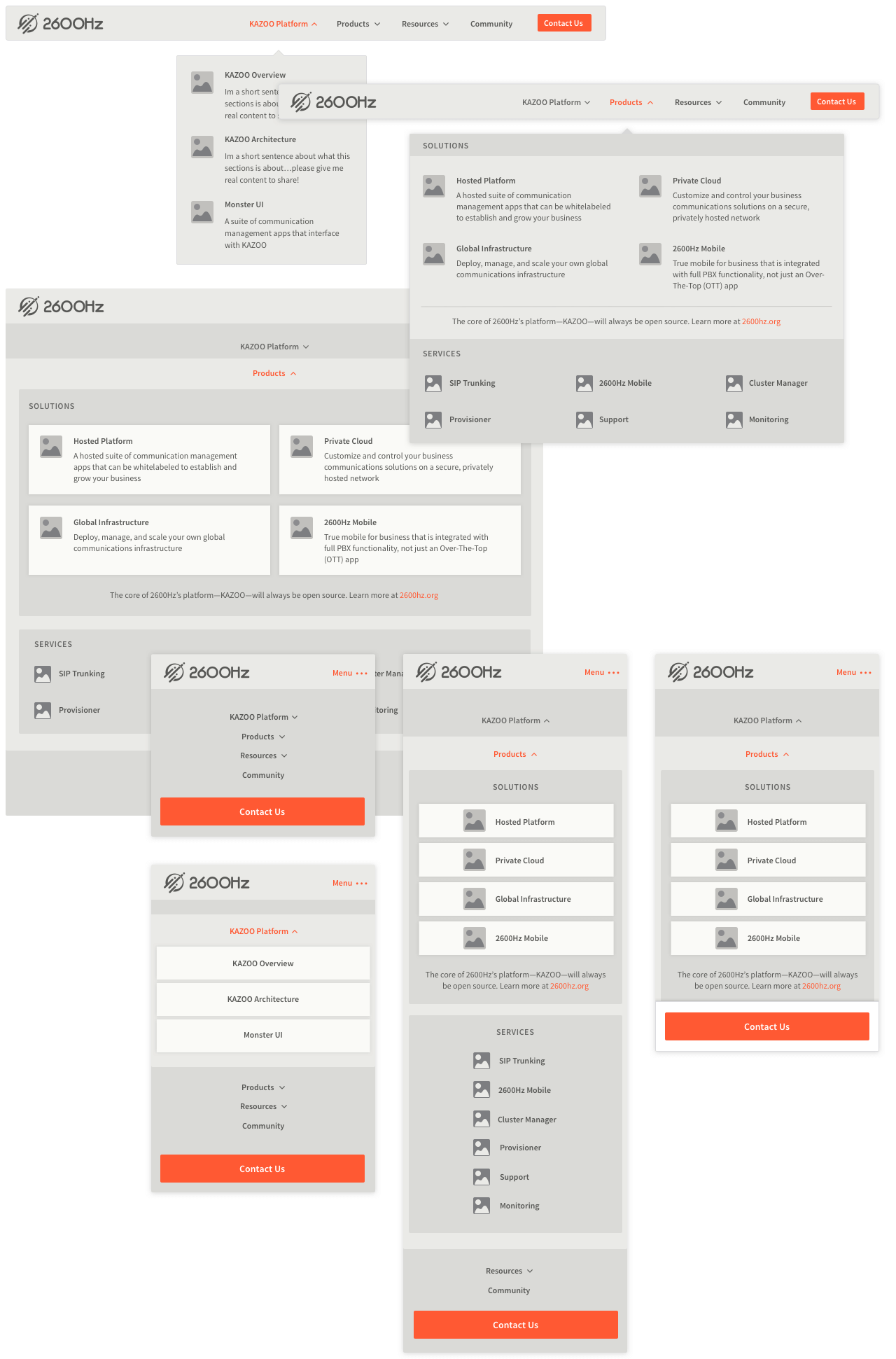This screenshot has height=1359, width=896.
Task: Click 2600Hz Mobile icon under desktop mega menu Services
Action: pos(584,384)
